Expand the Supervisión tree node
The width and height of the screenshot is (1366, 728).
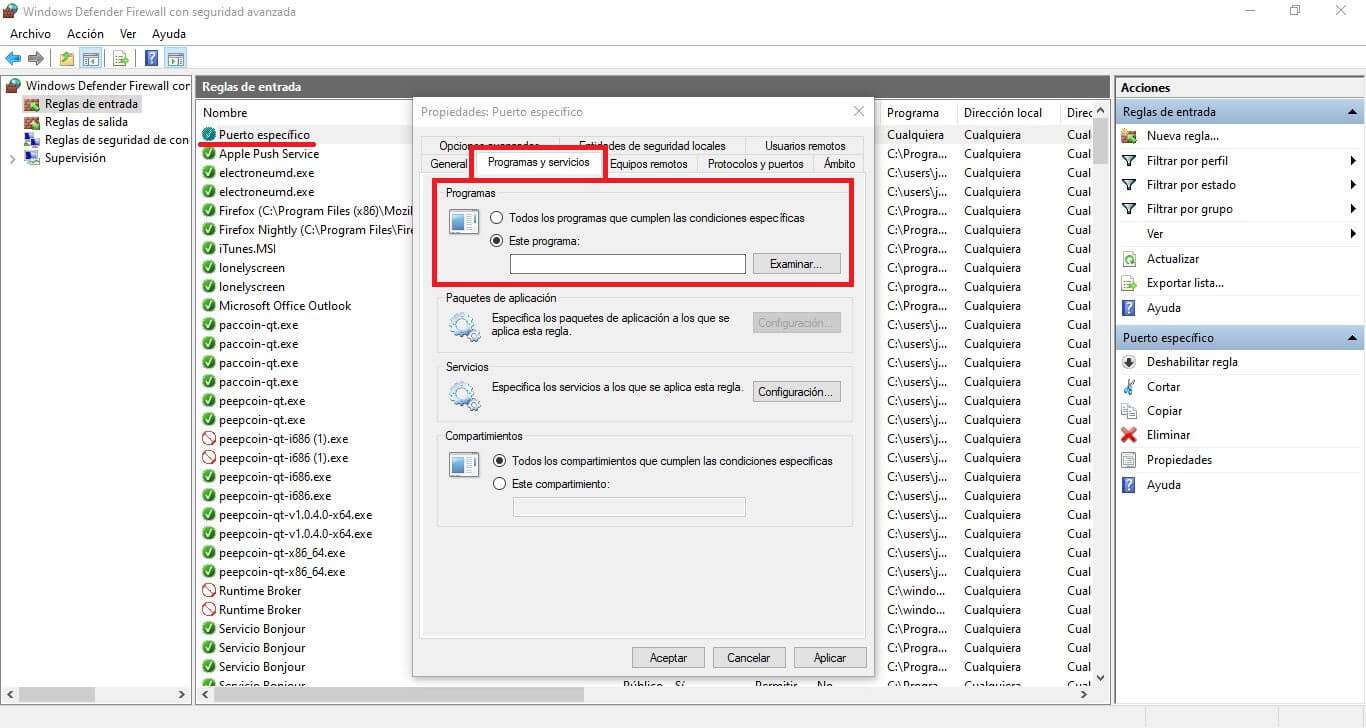(12, 158)
